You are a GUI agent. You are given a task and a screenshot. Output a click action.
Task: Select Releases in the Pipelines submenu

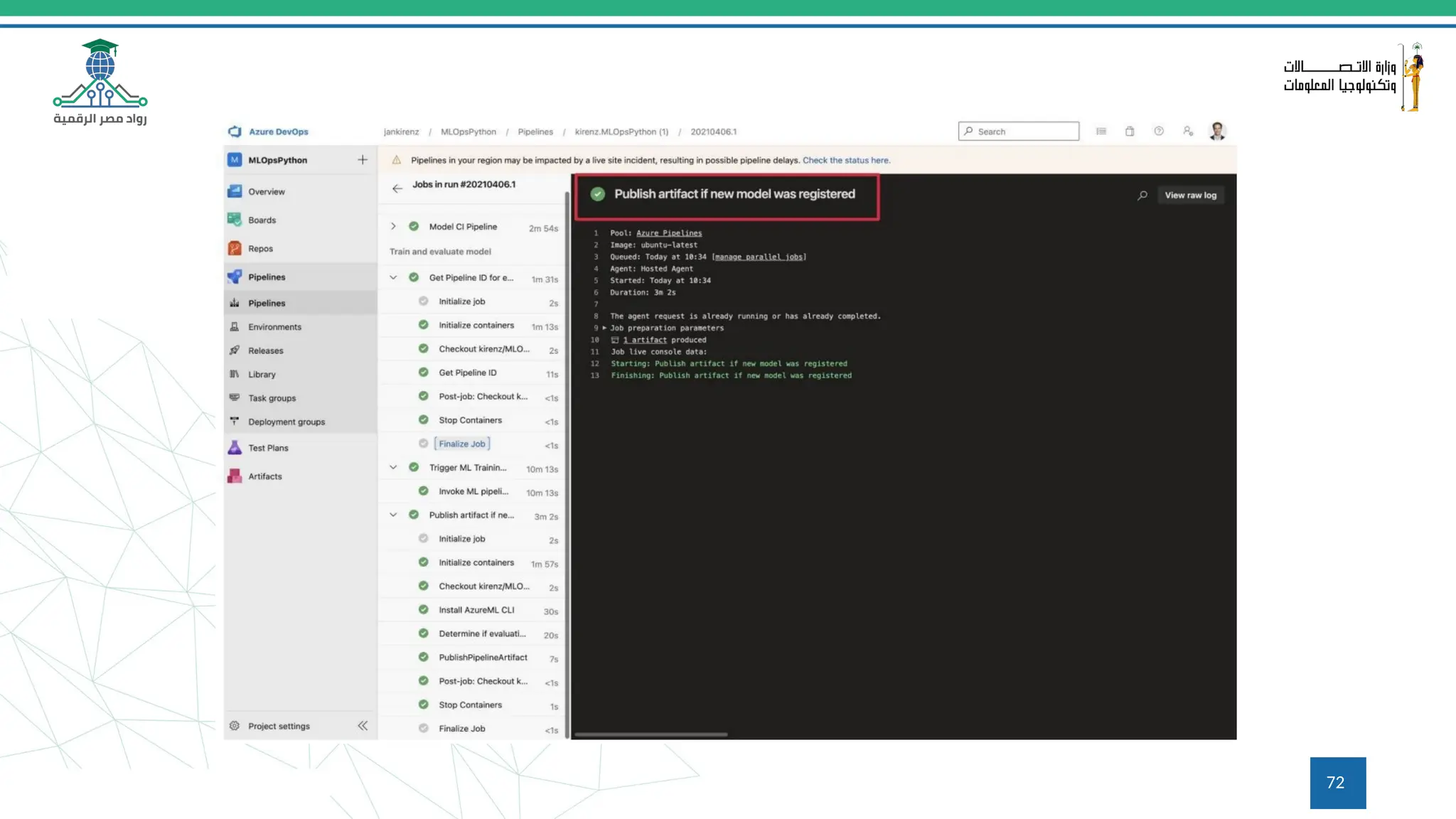[x=265, y=350]
